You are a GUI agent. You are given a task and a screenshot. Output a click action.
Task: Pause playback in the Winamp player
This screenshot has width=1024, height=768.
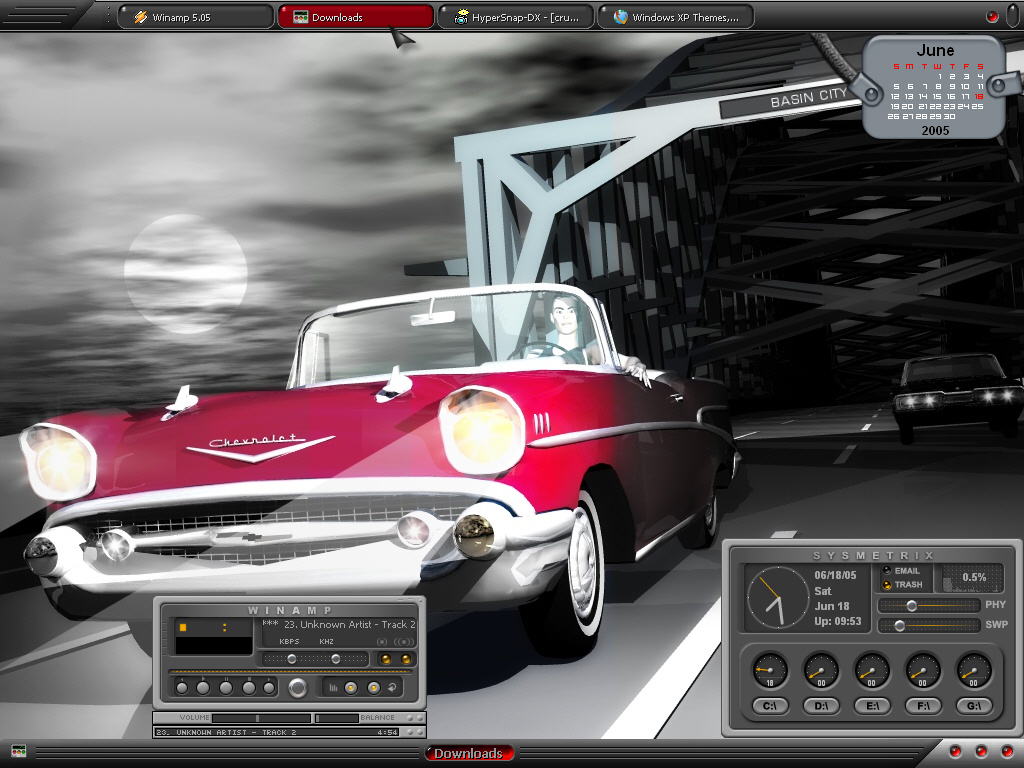coord(226,688)
